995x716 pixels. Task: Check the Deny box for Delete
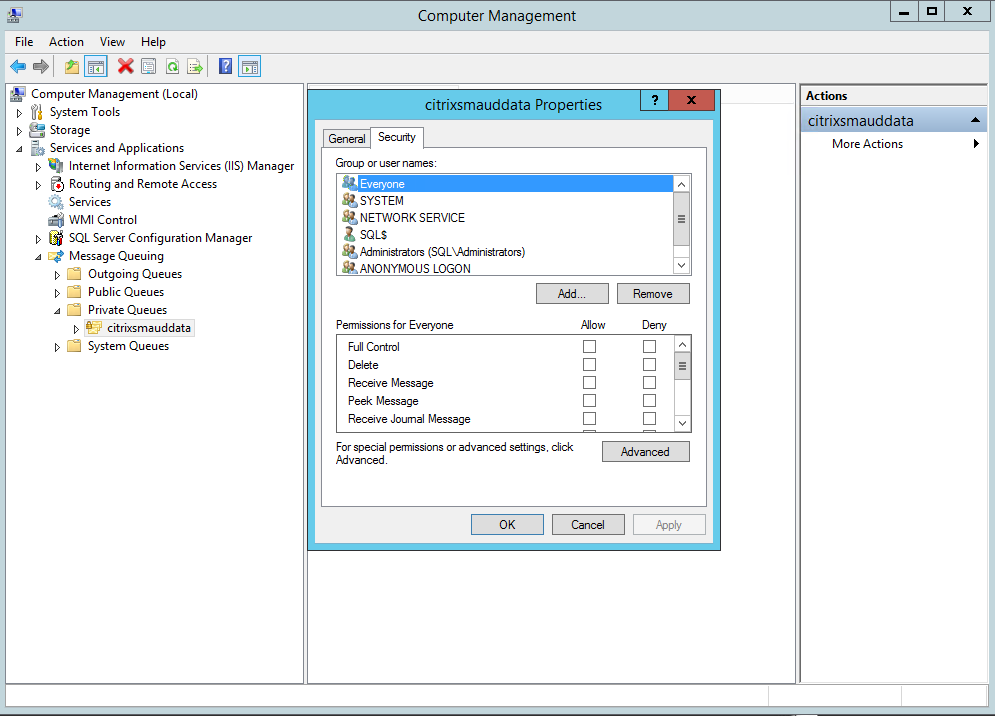pyautogui.click(x=649, y=365)
